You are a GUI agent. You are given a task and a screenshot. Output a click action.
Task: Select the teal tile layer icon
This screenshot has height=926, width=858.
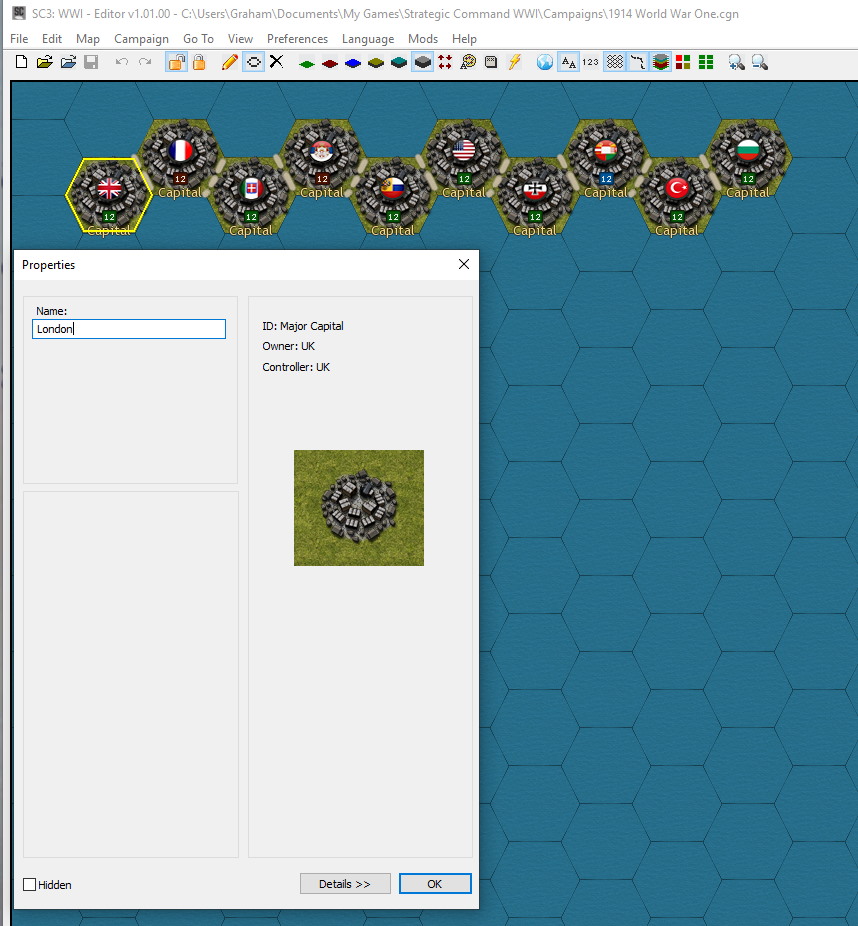399,63
